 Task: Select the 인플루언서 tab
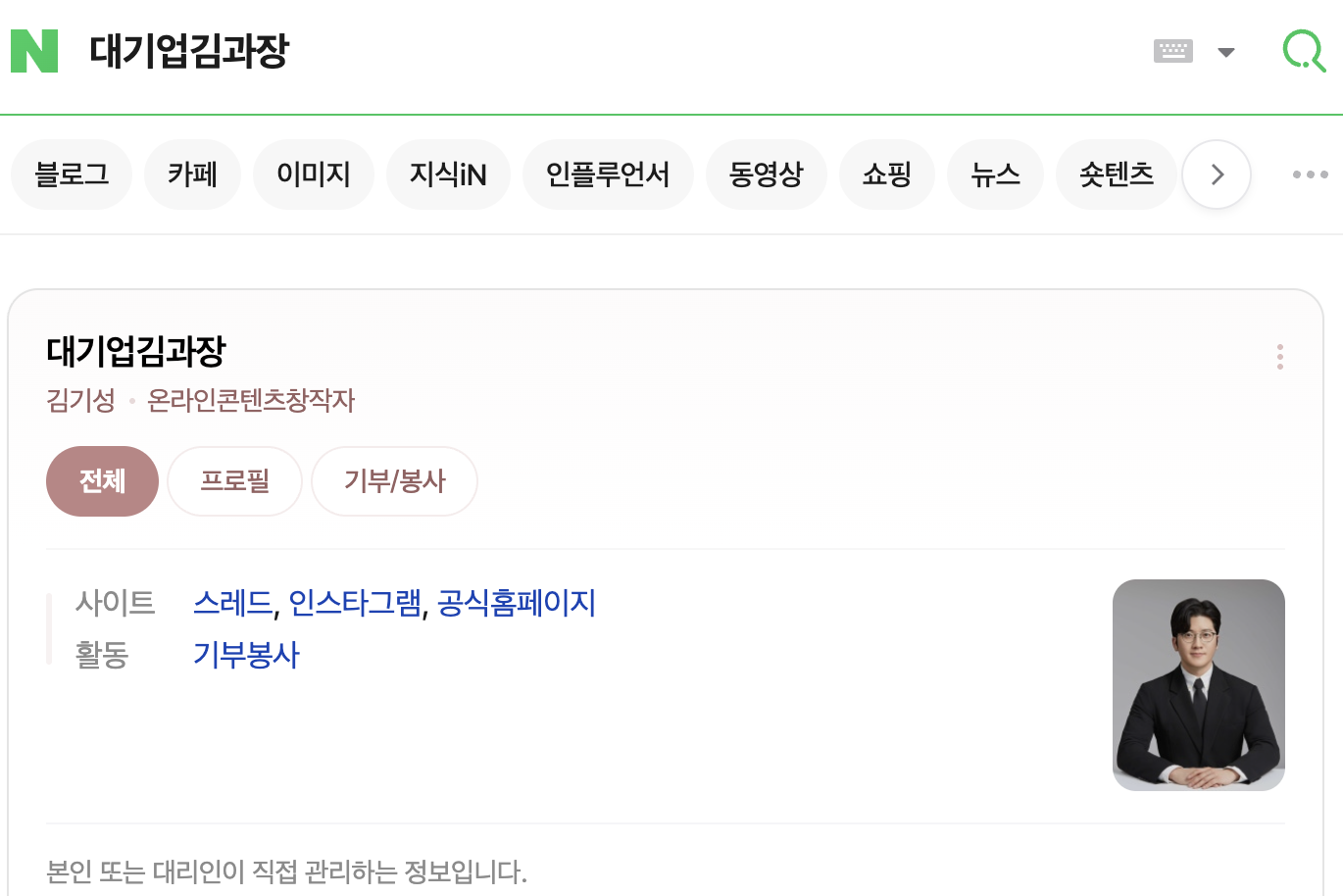[608, 174]
